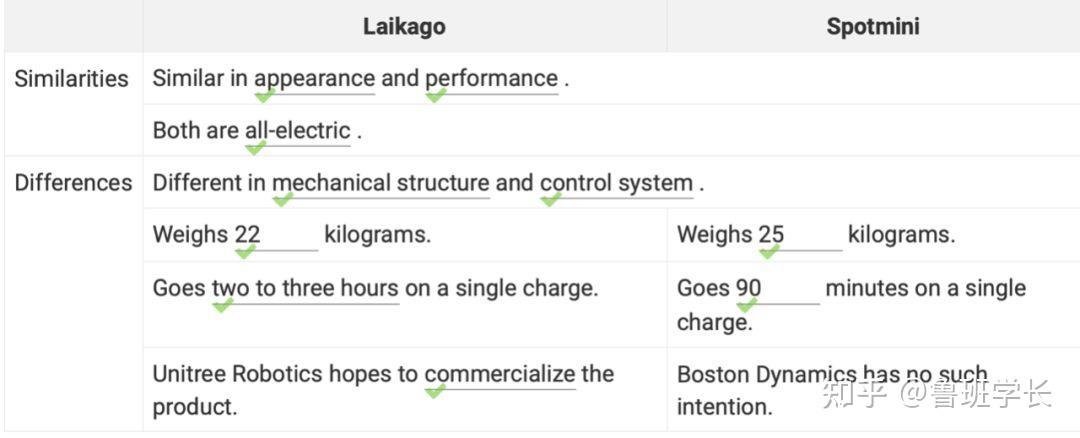Select the 'appearance' answer blank
This screenshot has height=438, width=1080.
coord(315,79)
